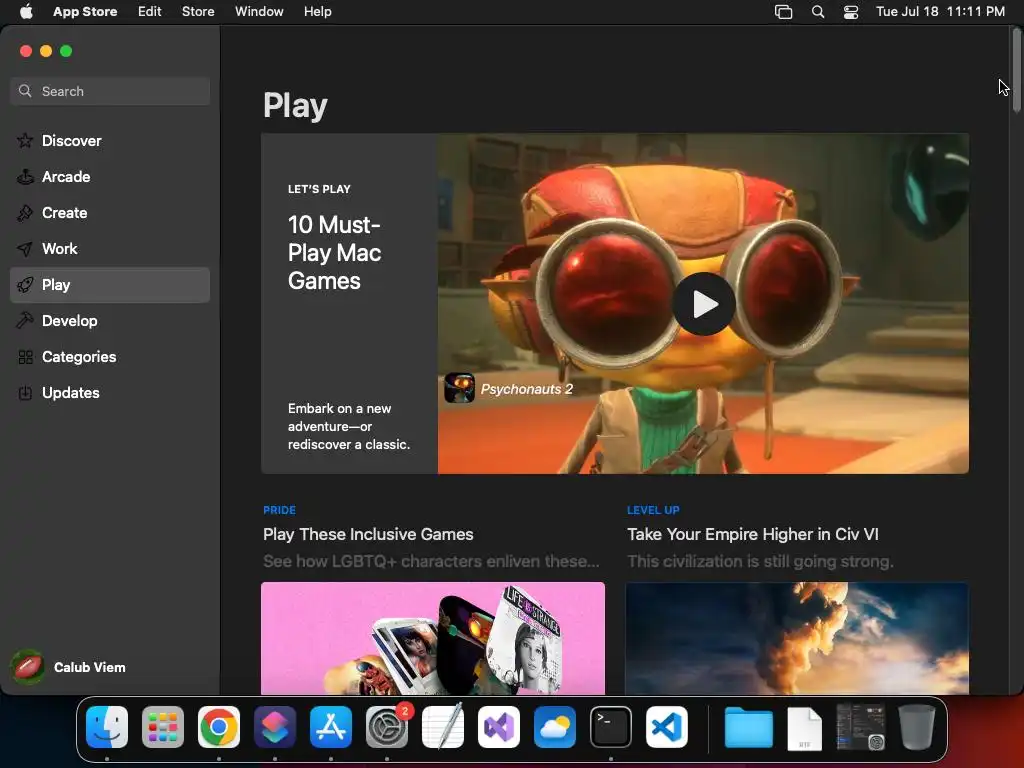The width and height of the screenshot is (1024, 768).
Task: Click the PRIDE category label
Action: click(280, 510)
